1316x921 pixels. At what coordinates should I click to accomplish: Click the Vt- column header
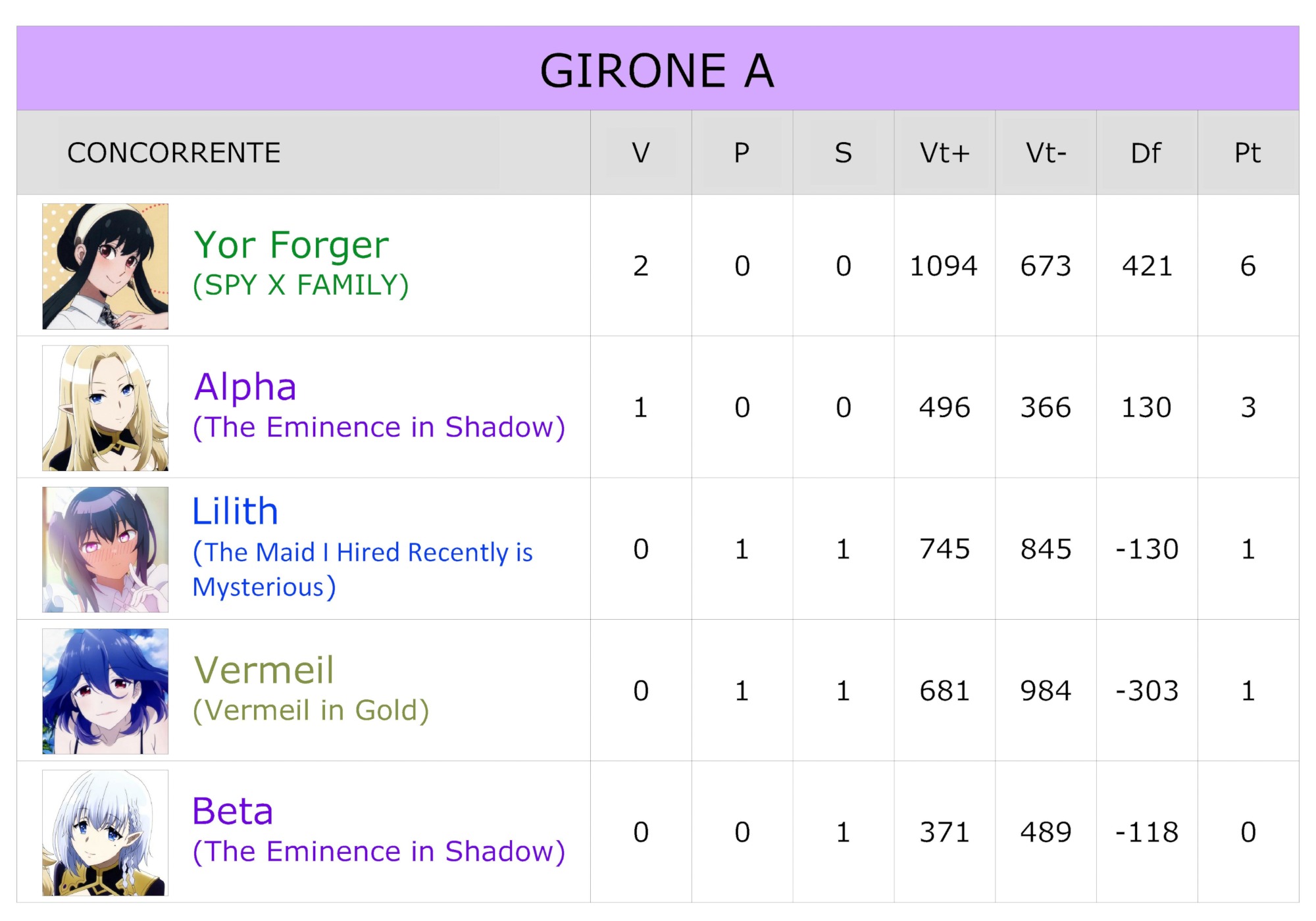coord(1046,153)
